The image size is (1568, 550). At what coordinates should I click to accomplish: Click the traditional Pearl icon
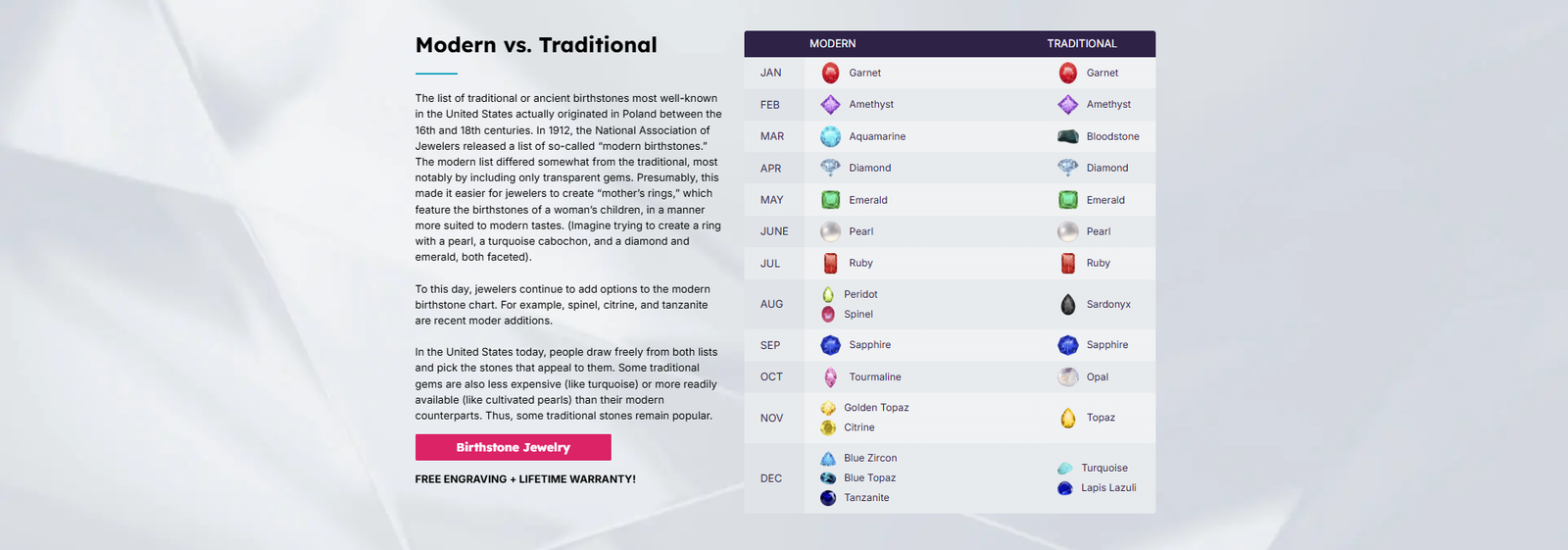(1068, 231)
